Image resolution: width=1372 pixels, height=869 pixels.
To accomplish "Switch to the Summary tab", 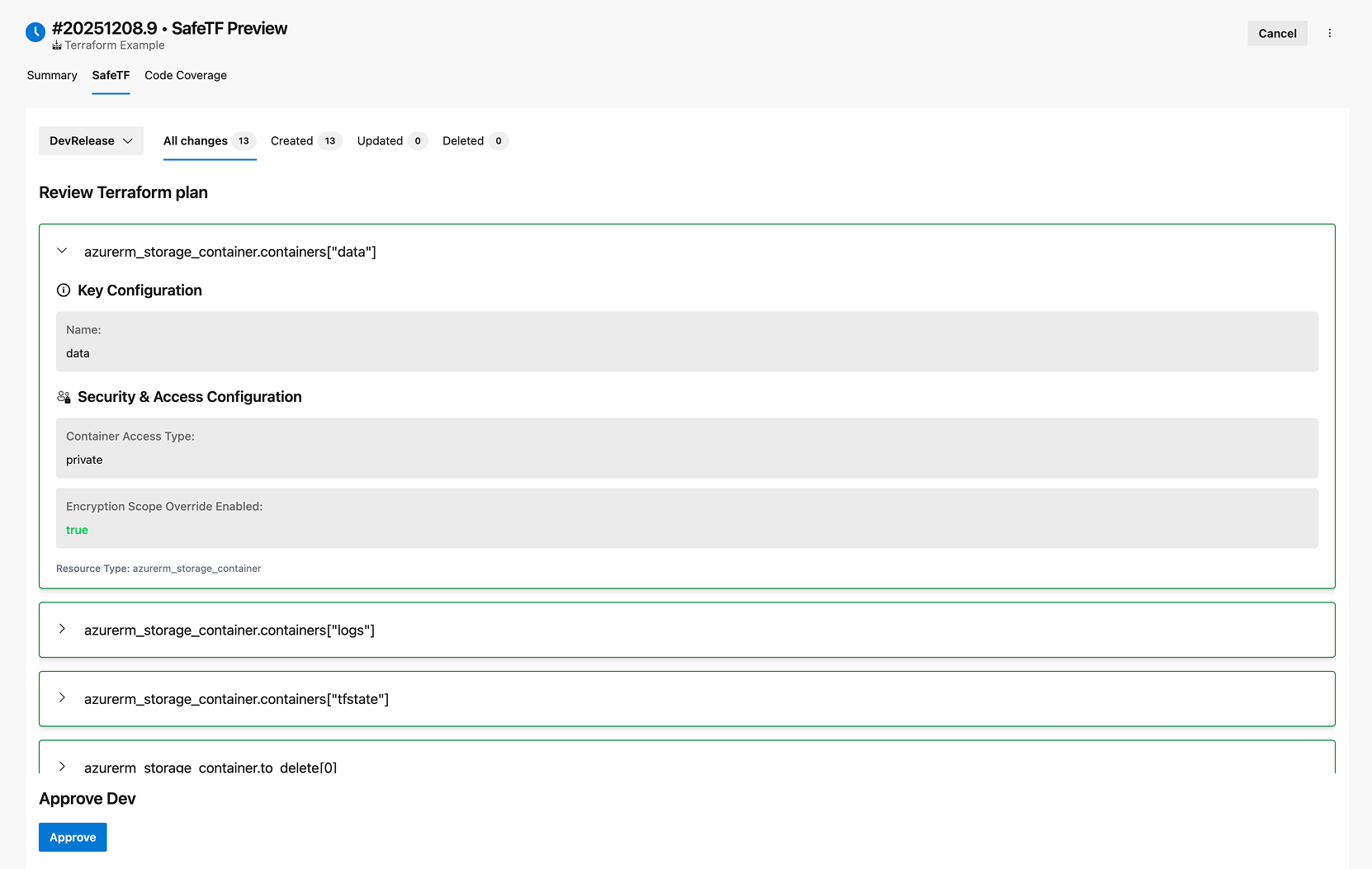I will [52, 75].
